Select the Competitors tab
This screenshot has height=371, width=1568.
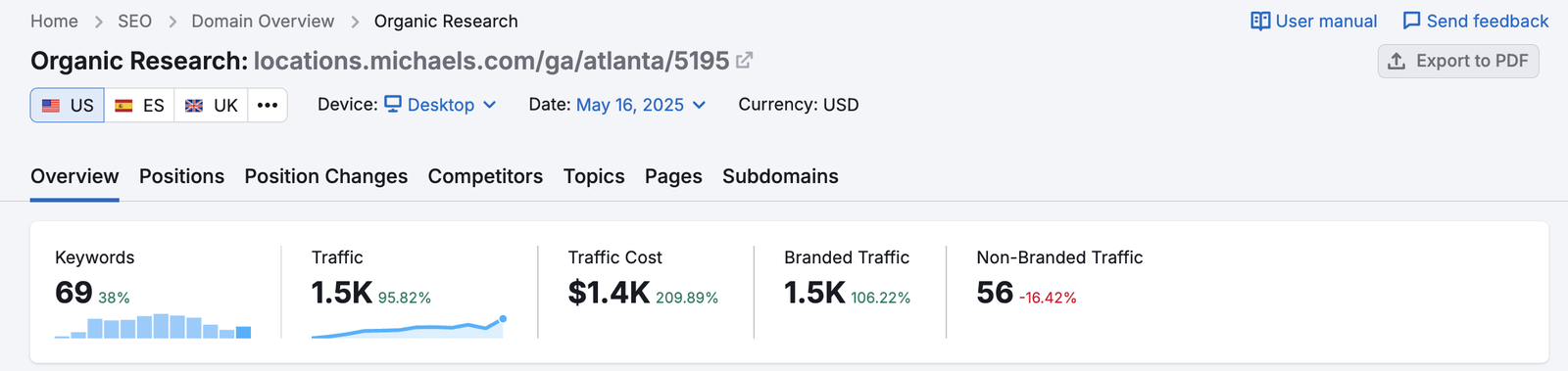click(485, 176)
